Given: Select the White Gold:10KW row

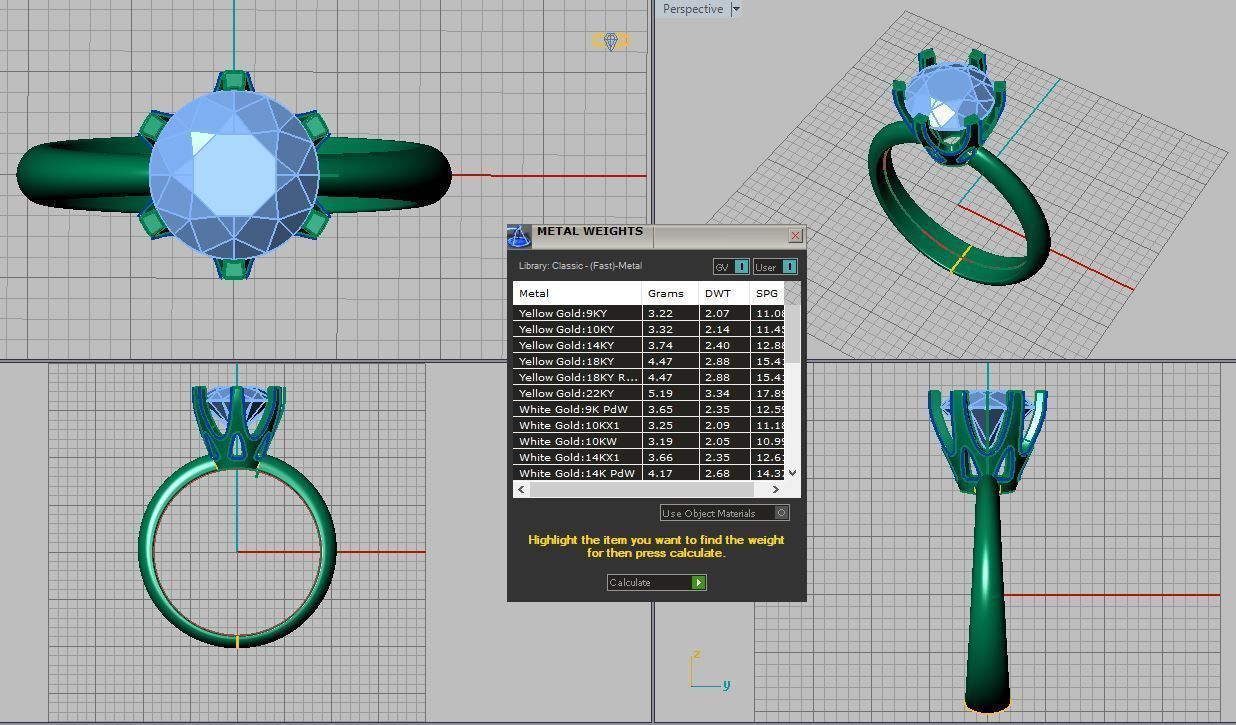Looking at the screenshot, I should coord(649,441).
